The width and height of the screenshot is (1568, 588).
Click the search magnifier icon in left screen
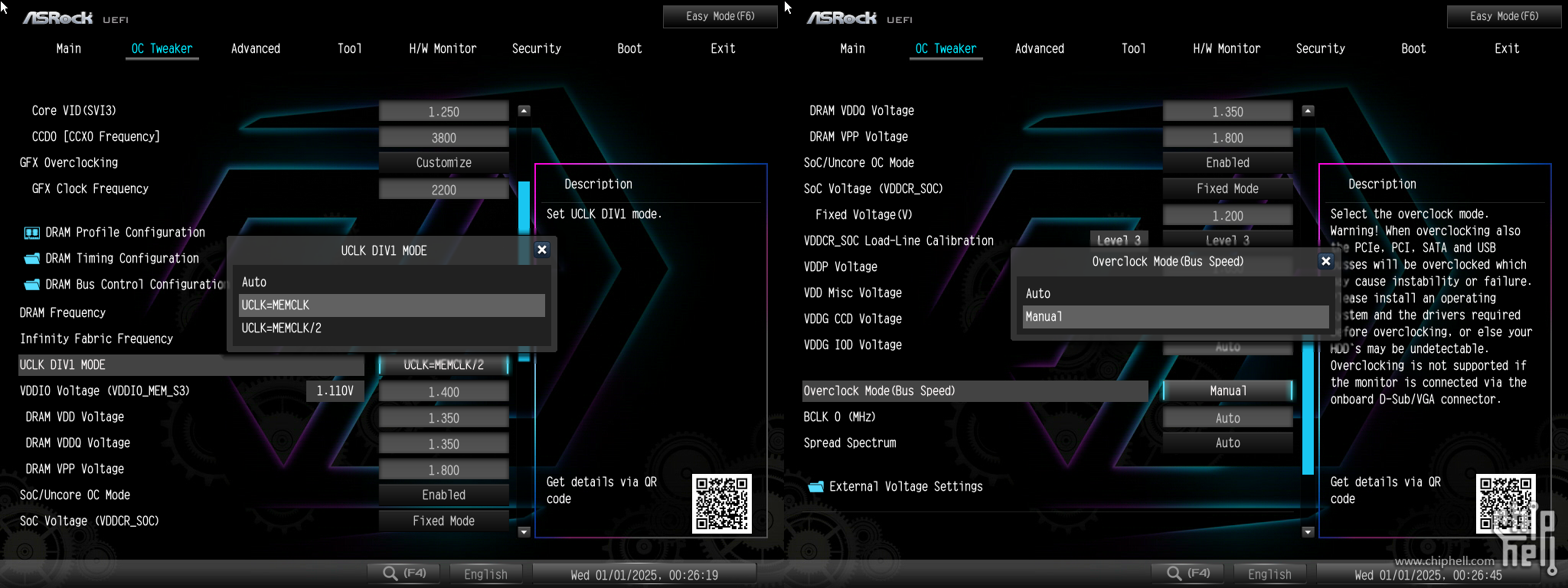tap(390, 573)
